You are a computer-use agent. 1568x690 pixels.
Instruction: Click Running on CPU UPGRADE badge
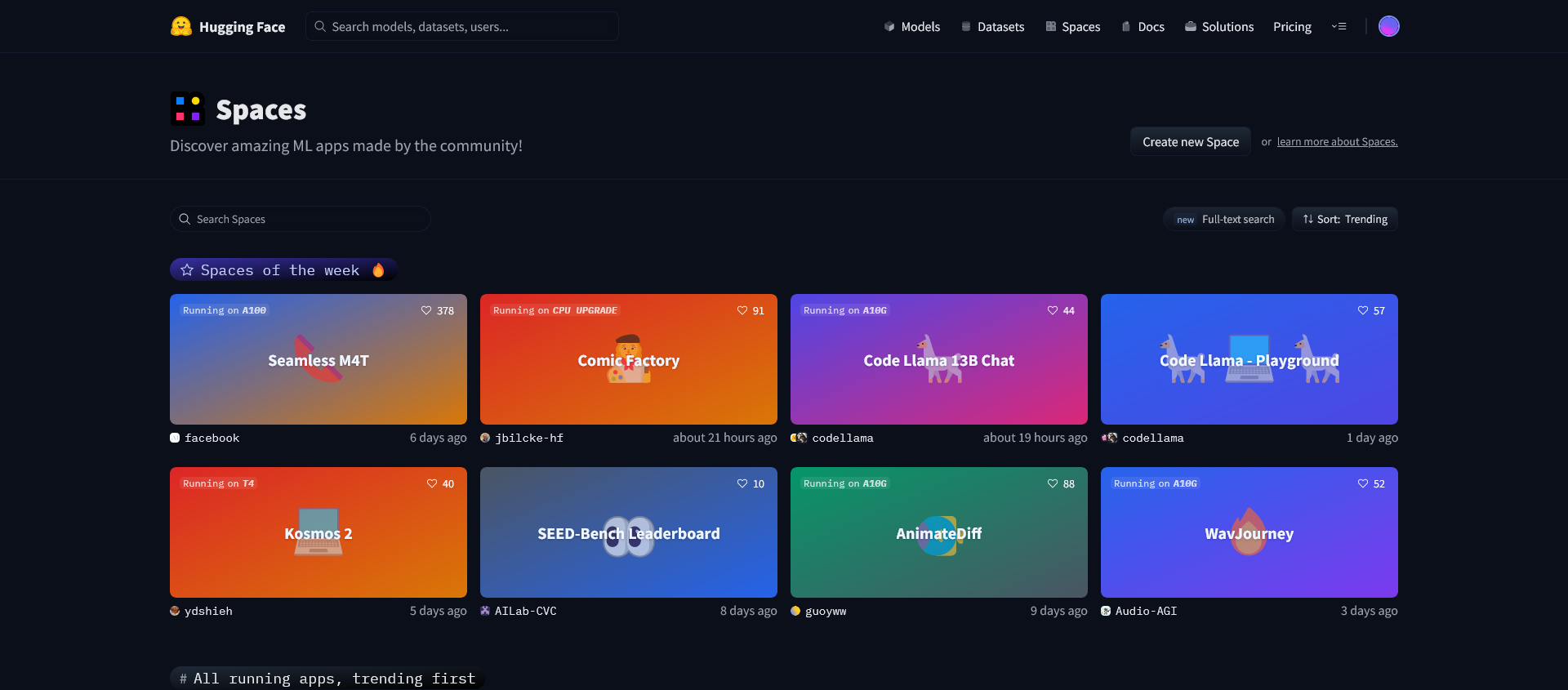(x=555, y=310)
